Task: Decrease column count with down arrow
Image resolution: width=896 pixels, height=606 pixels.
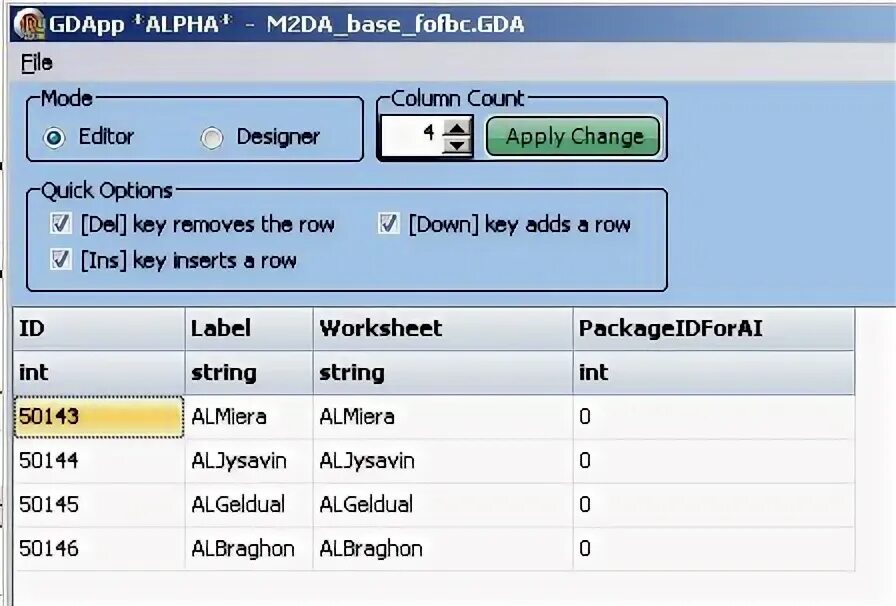Action: click(457, 145)
